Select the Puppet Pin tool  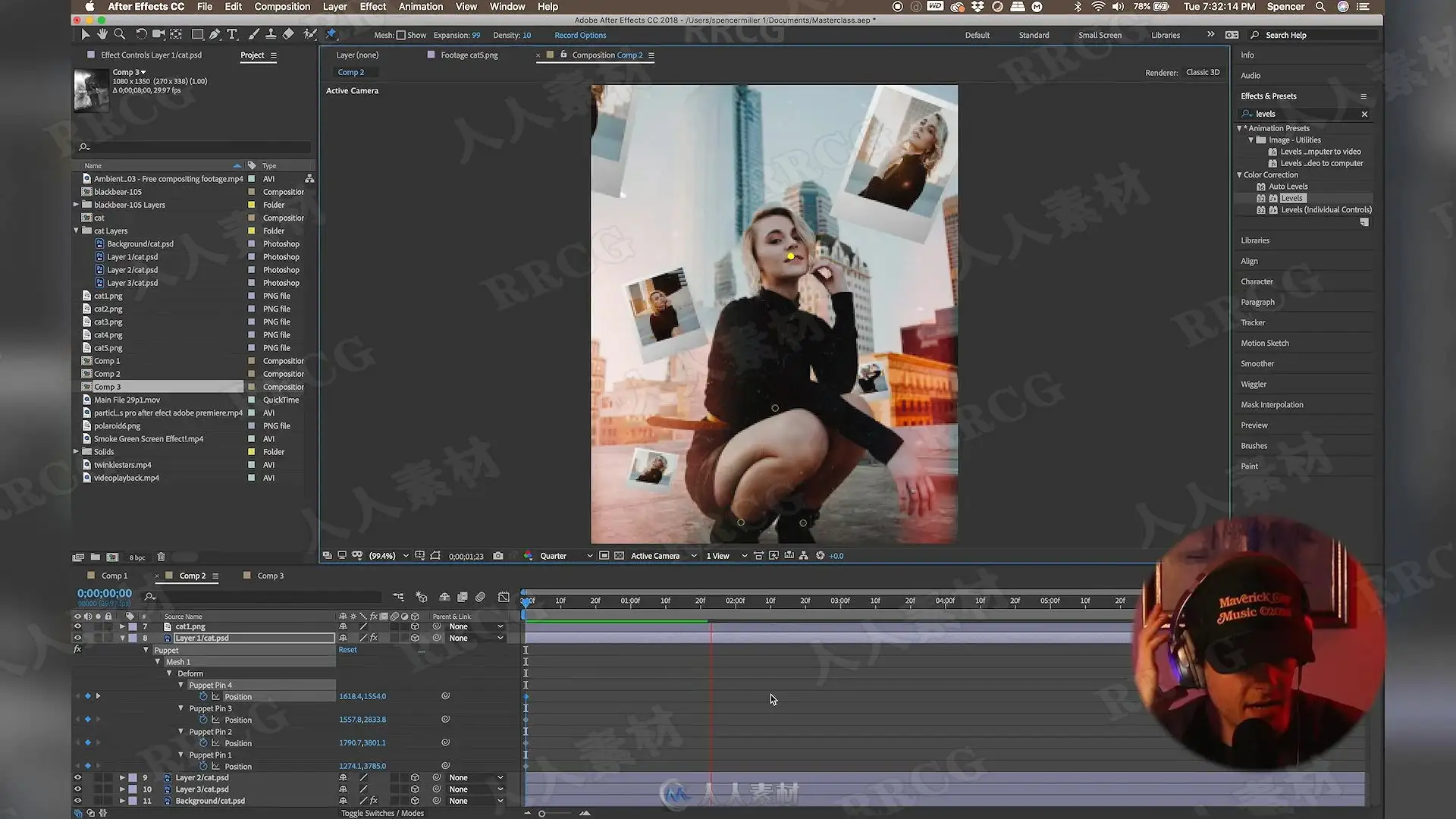(x=331, y=34)
